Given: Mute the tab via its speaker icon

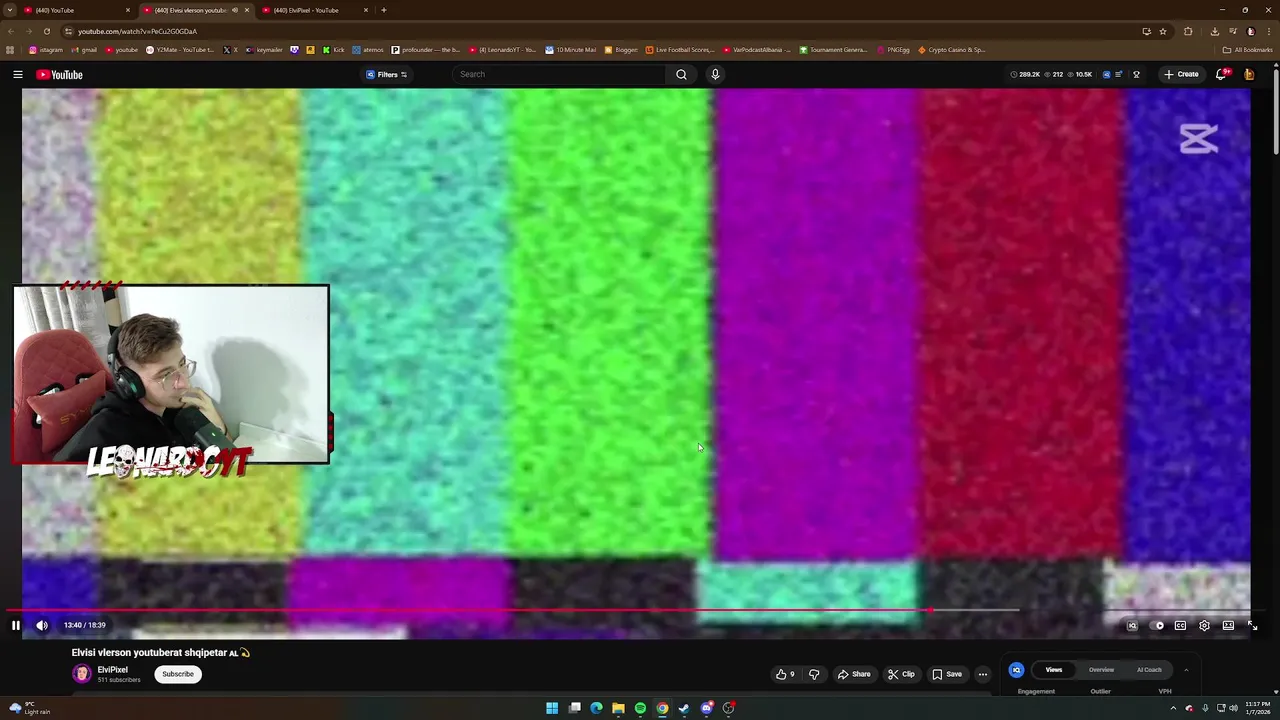Looking at the screenshot, I should pos(235,10).
